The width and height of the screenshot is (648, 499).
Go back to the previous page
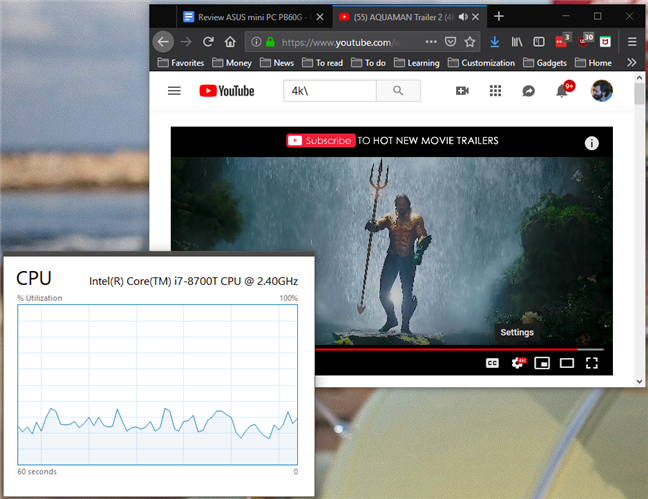coord(163,42)
